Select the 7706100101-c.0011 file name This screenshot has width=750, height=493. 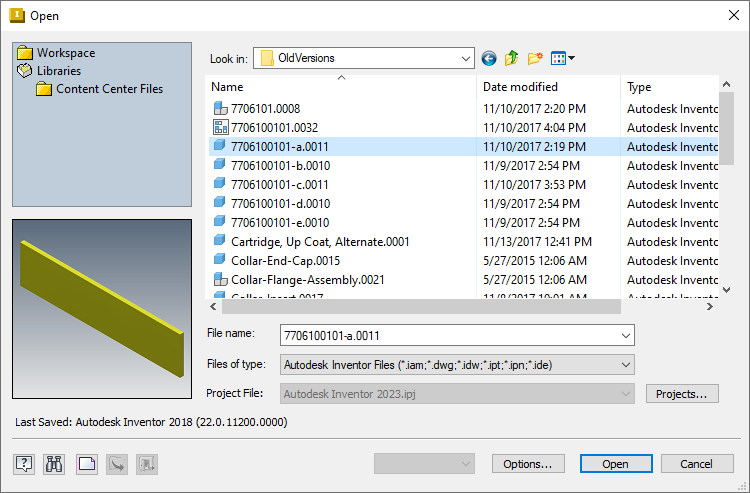pos(280,185)
